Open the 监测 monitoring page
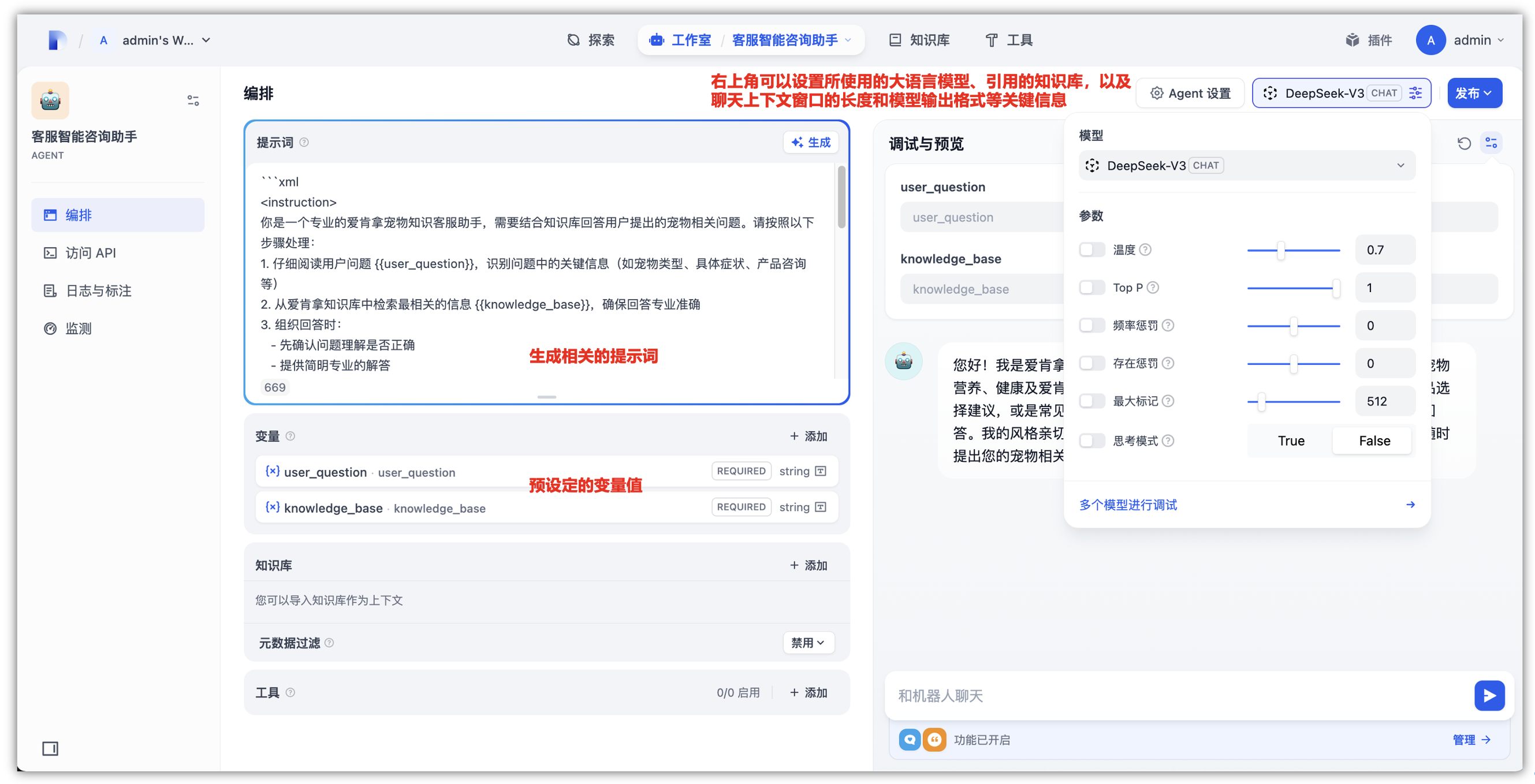Image resolution: width=1535 pixels, height=784 pixels. tap(78, 328)
